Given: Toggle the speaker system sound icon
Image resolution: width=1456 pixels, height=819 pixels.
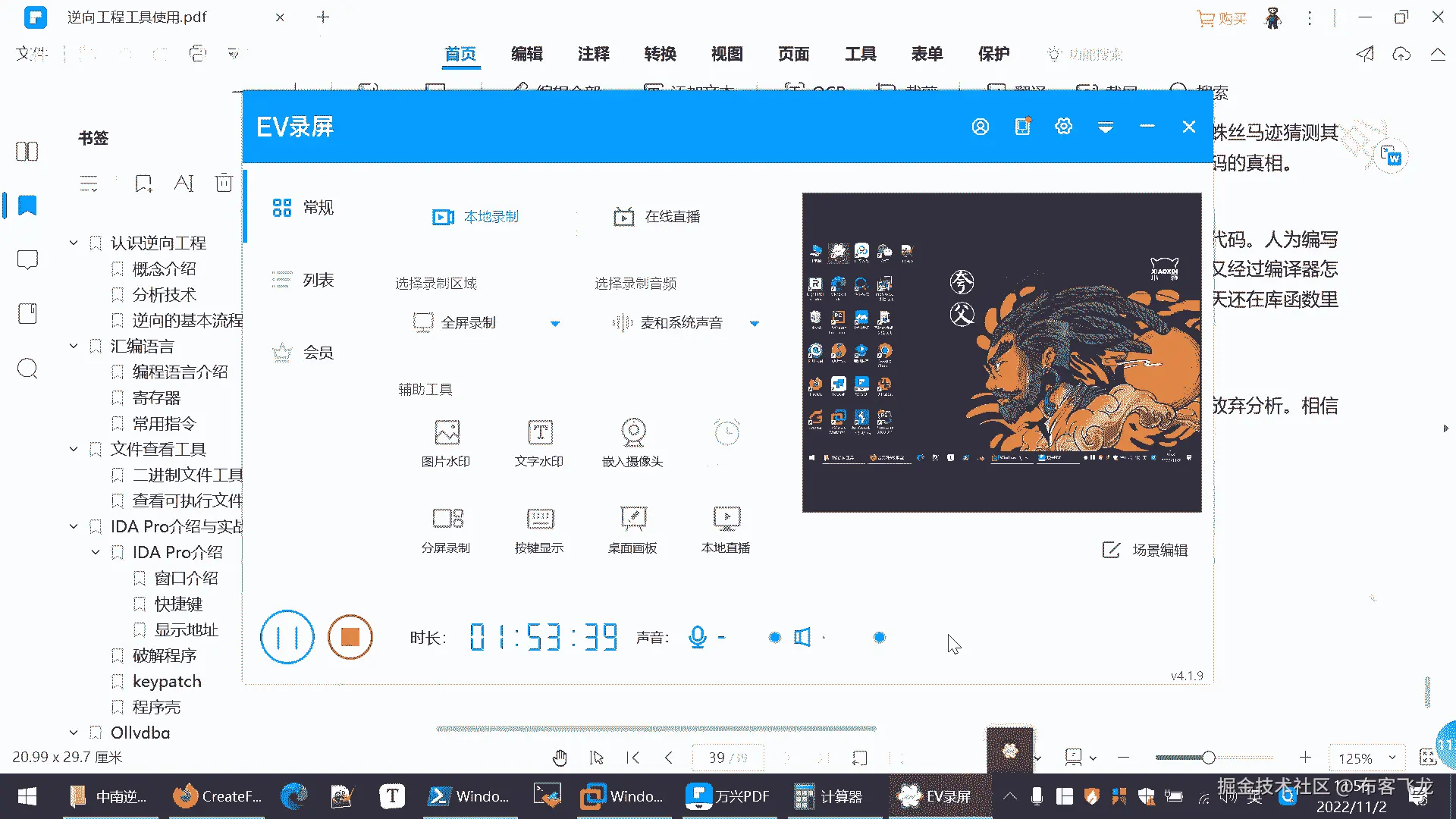Looking at the screenshot, I should 802,637.
